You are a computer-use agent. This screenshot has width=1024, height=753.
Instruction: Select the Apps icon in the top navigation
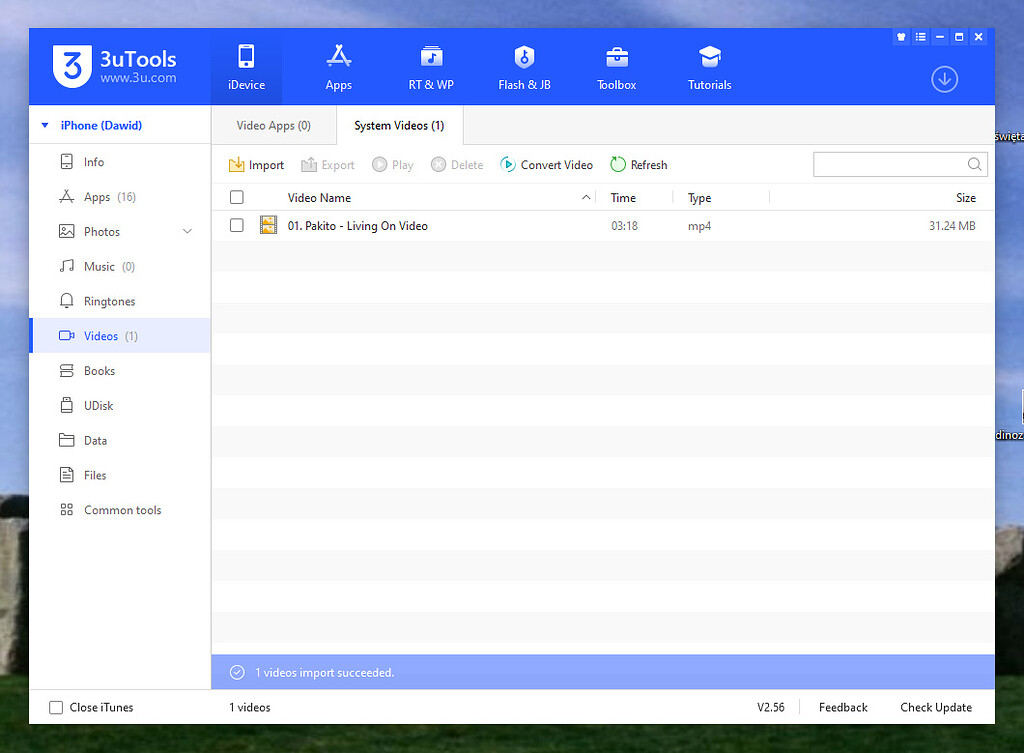click(338, 67)
